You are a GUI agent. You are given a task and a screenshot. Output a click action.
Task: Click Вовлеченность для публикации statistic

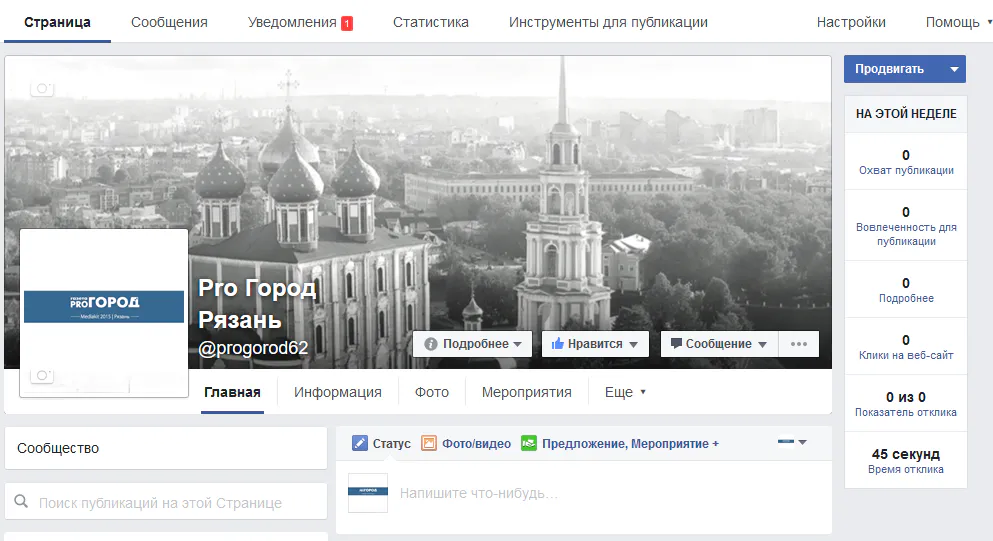(x=906, y=226)
